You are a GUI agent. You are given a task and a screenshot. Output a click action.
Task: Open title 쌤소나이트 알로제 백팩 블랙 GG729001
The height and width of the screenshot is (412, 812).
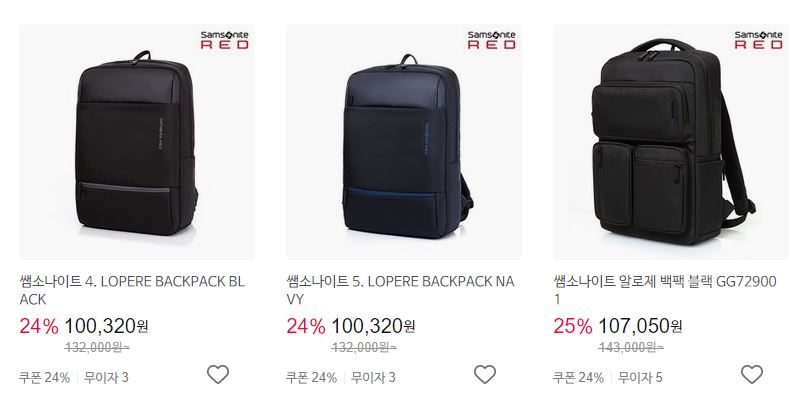point(665,290)
